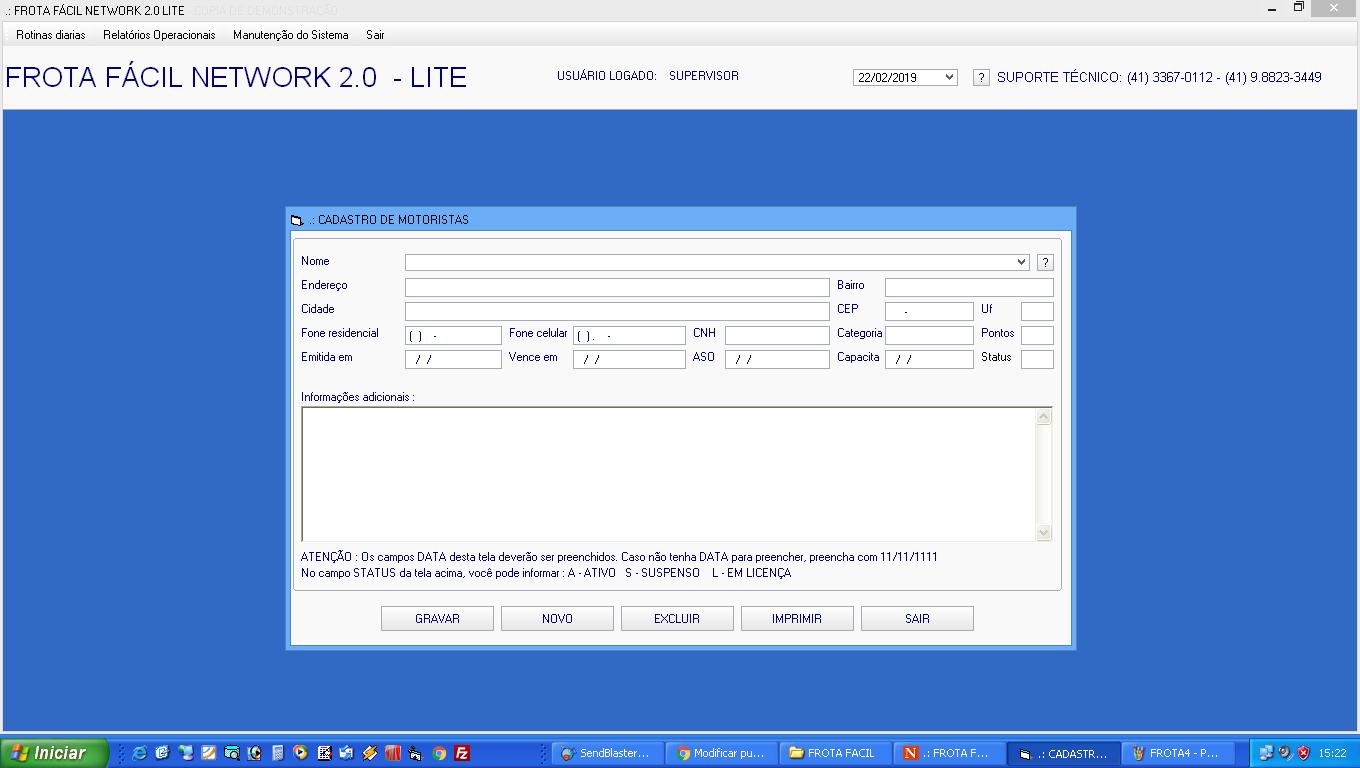1360x768 pixels.
Task: Click the network connections icon in the system tray
Action: coord(1267,752)
